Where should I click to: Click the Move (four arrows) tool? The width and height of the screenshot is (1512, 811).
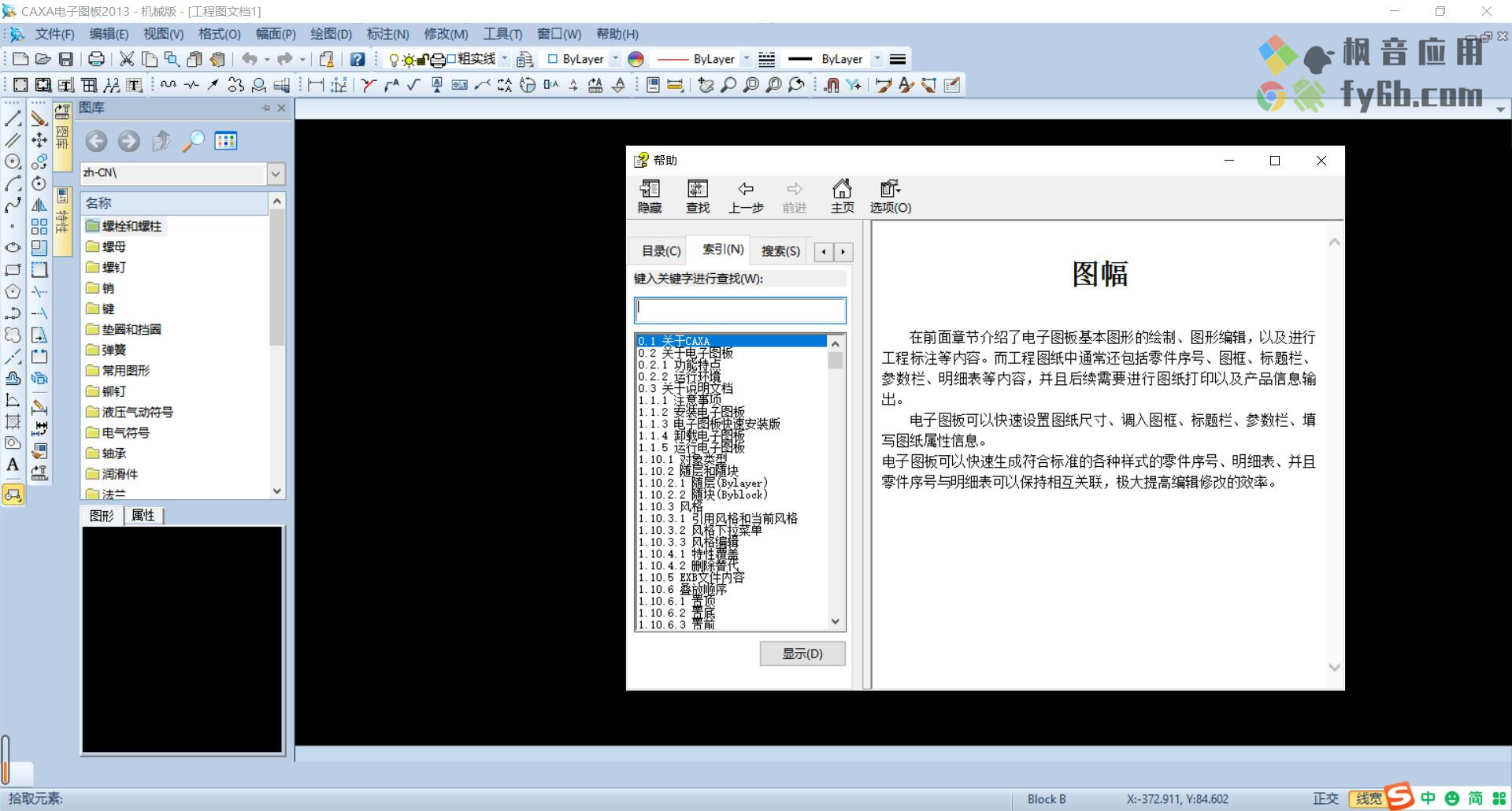[39, 140]
